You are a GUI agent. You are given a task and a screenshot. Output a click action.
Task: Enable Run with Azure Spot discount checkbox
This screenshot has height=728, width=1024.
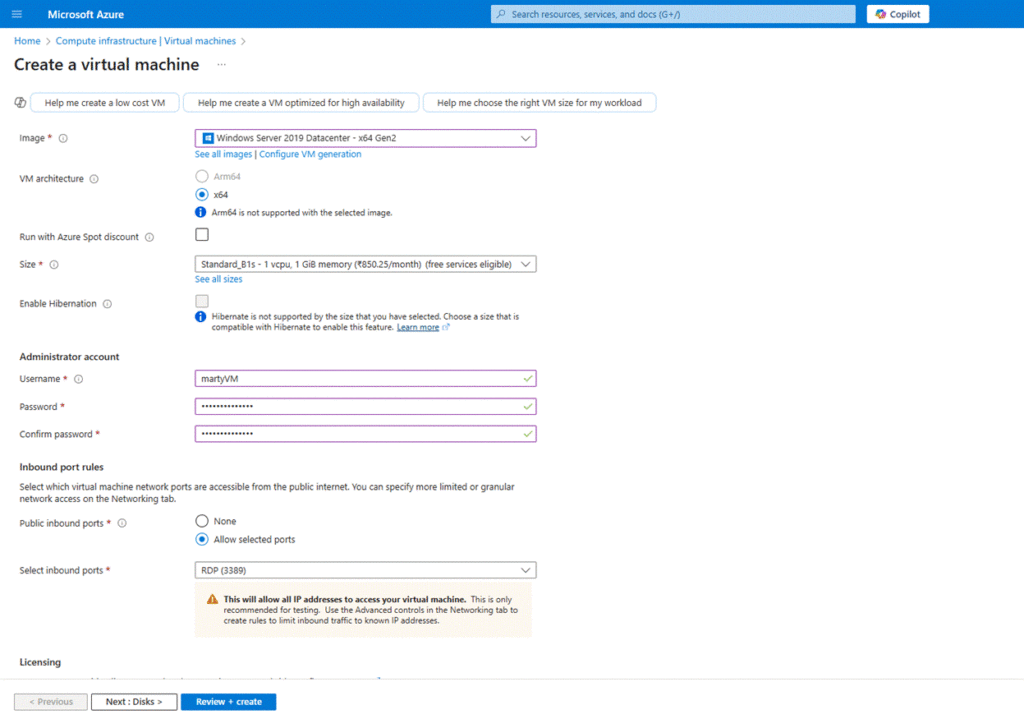202,235
